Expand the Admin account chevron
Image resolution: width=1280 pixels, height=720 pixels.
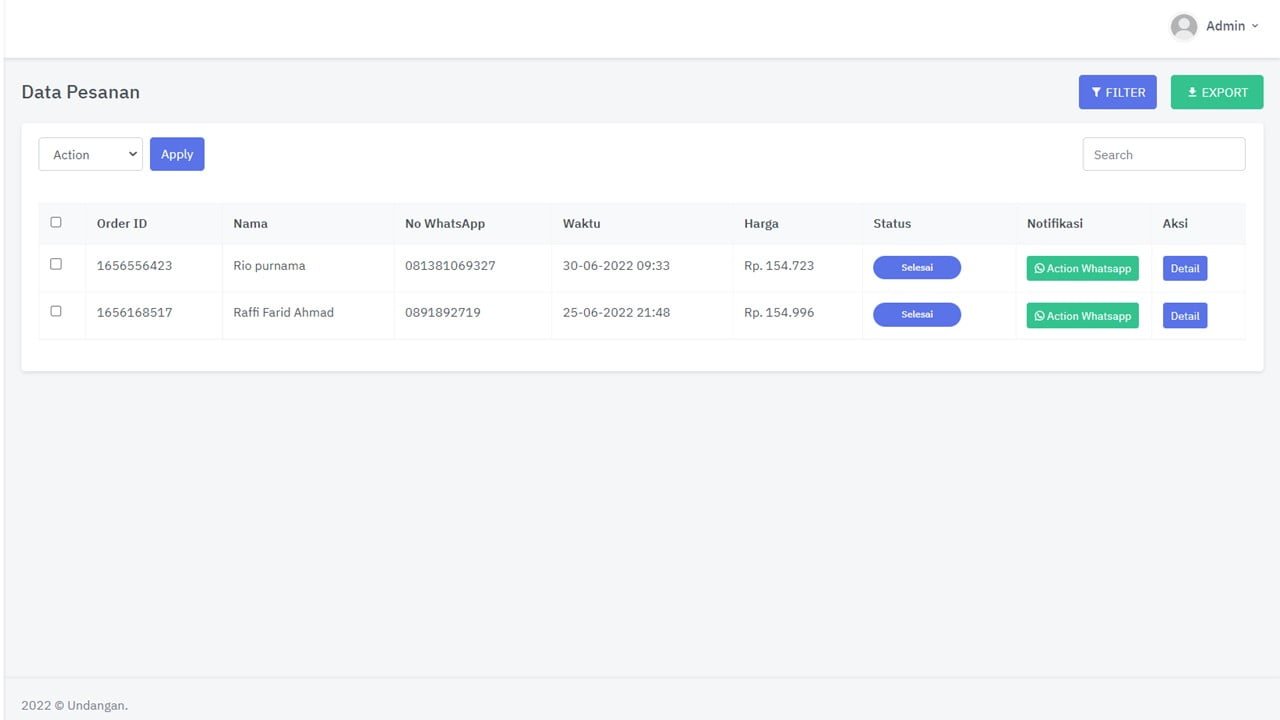pyautogui.click(x=1255, y=27)
